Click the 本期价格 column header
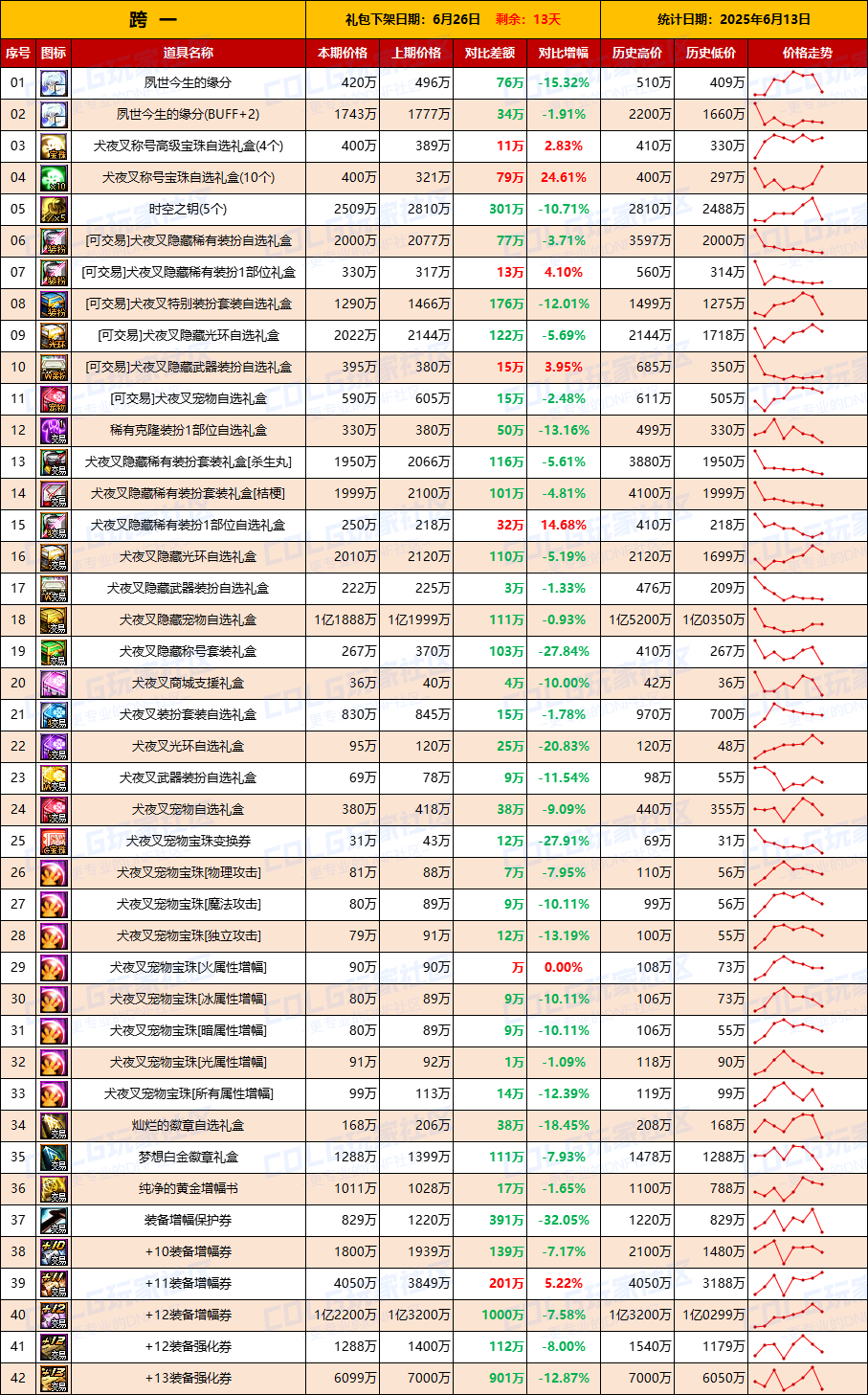This screenshot has height=1395, width=868. (x=343, y=53)
